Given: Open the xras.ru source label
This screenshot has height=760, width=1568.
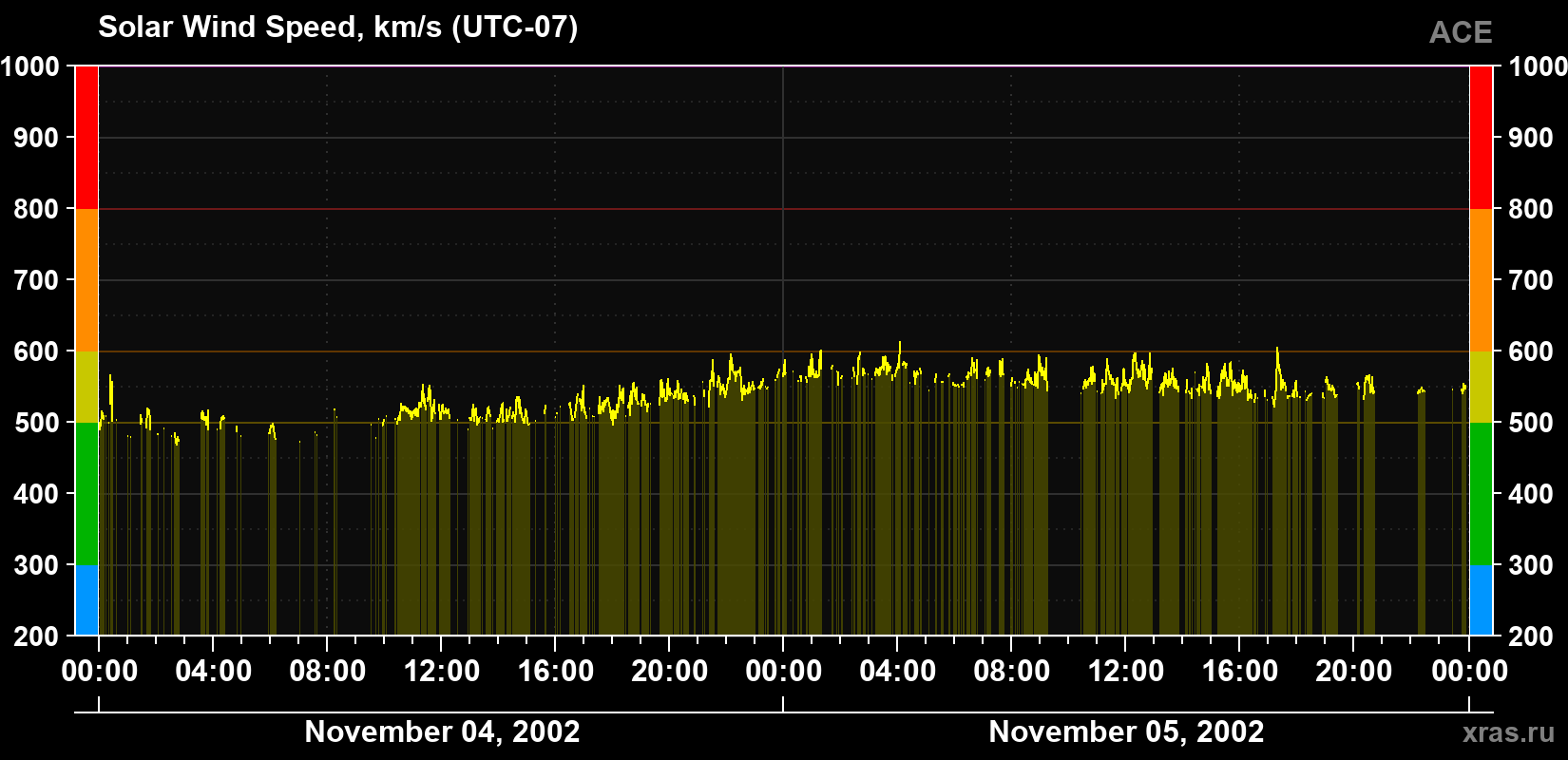Looking at the screenshot, I should [1509, 732].
